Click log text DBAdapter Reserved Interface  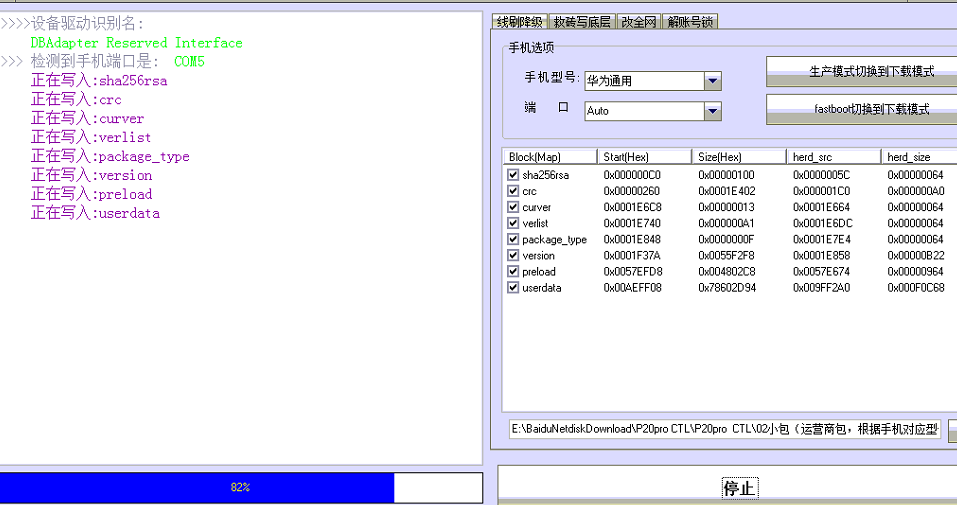pyautogui.click(x=136, y=43)
